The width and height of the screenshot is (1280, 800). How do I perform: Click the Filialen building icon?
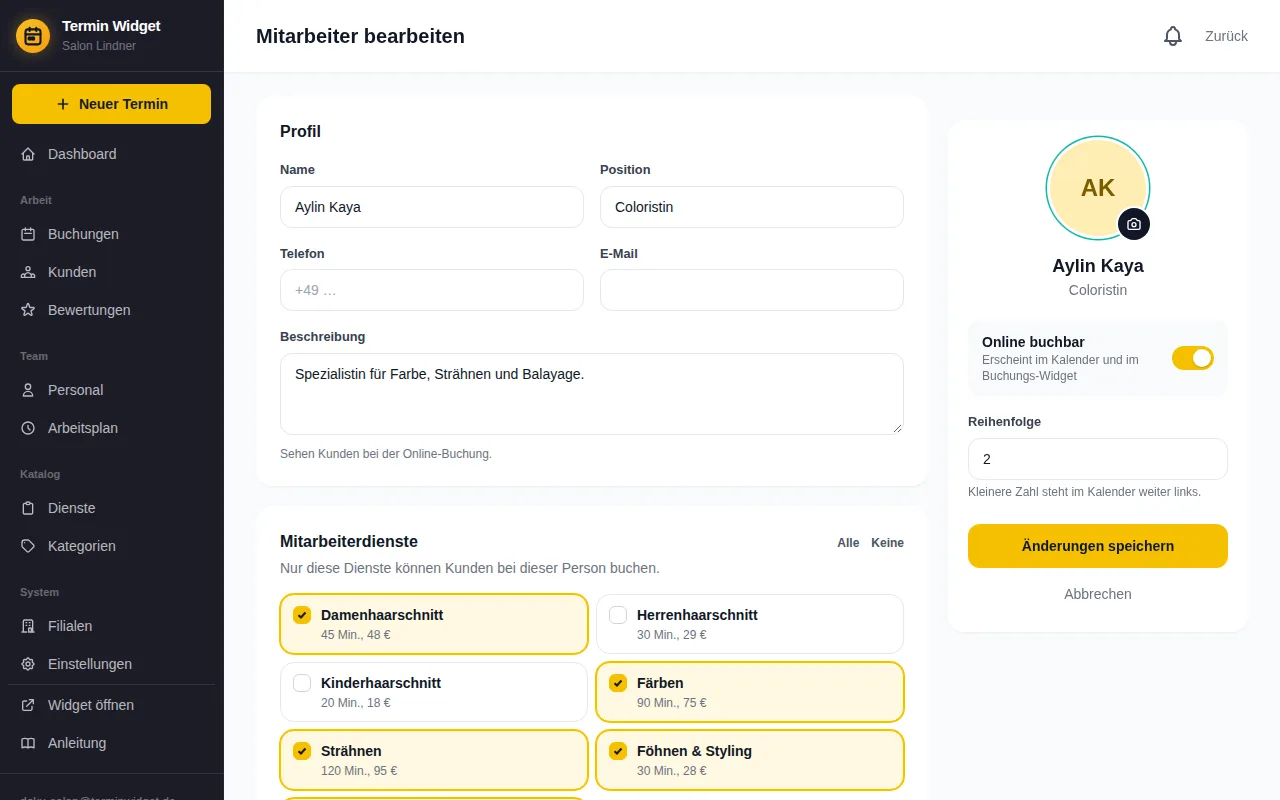coord(28,626)
